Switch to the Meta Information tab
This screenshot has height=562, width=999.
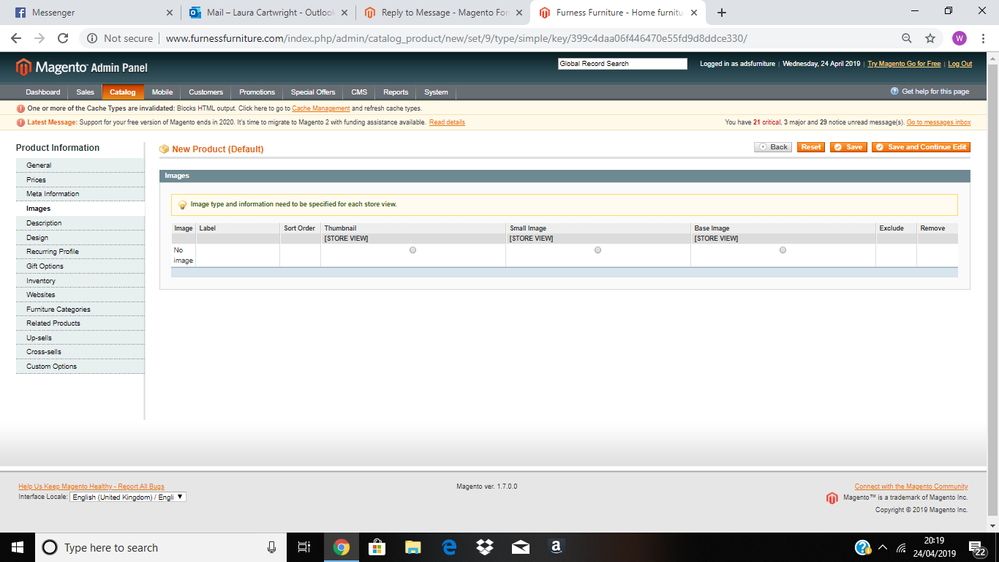click(x=80, y=194)
